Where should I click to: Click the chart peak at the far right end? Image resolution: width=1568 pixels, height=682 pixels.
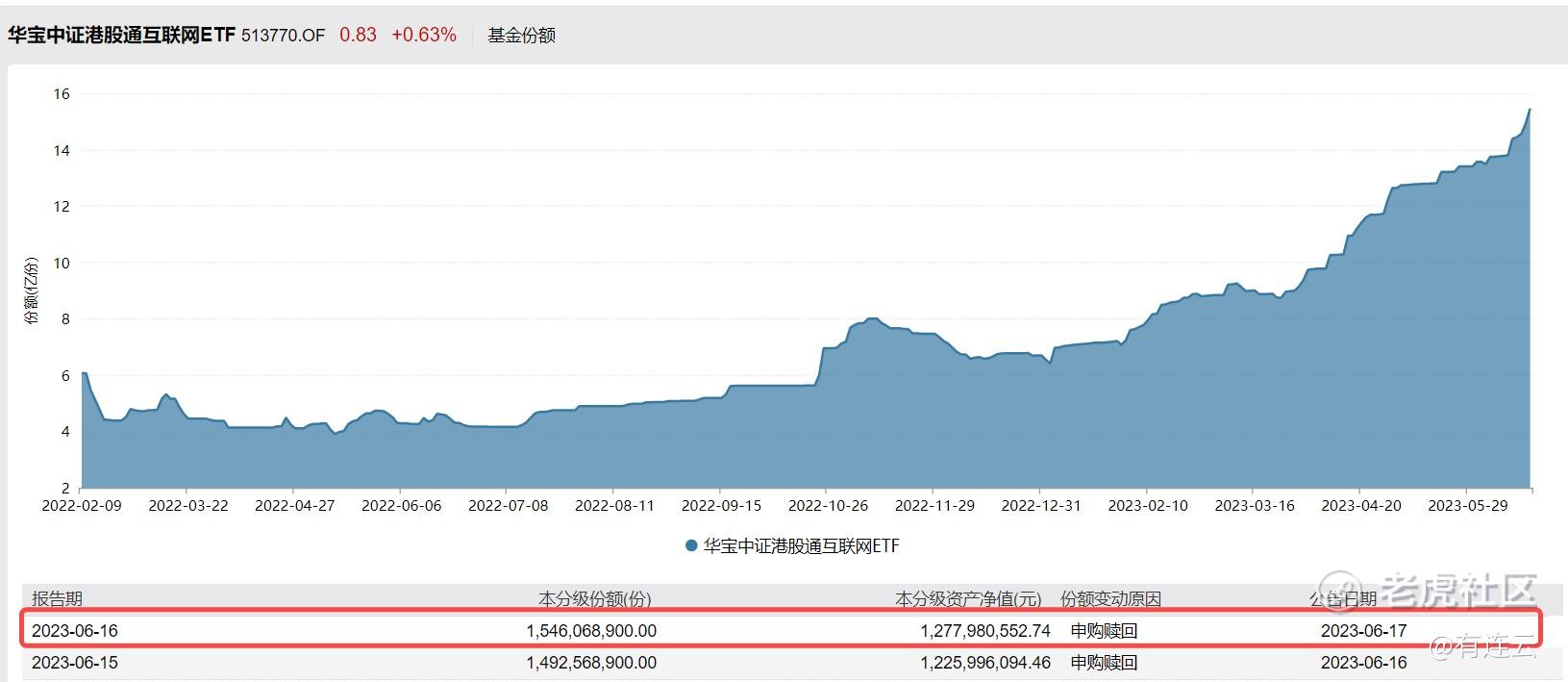(x=1529, y=110)
